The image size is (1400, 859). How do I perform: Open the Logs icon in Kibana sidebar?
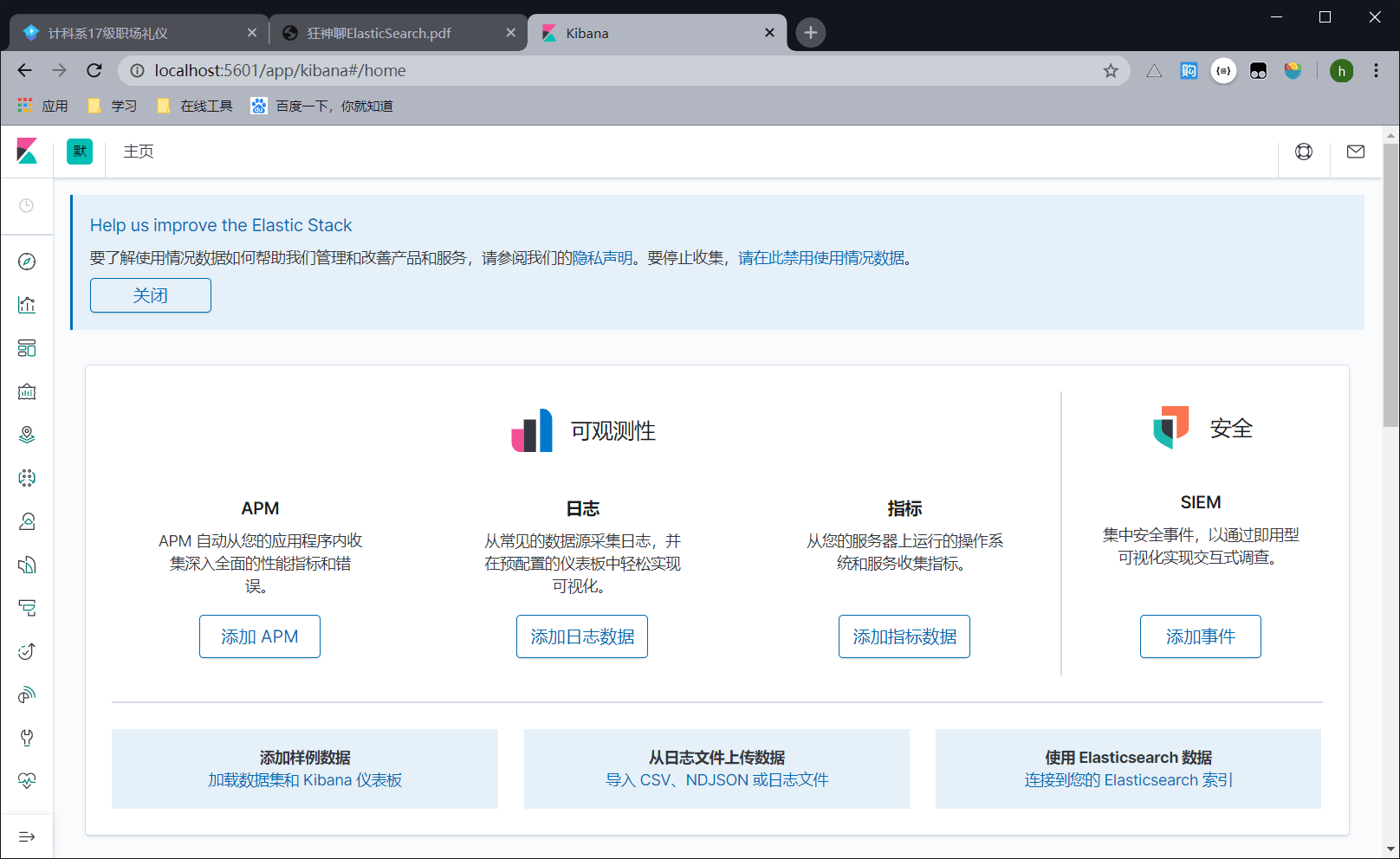[27, 565]
